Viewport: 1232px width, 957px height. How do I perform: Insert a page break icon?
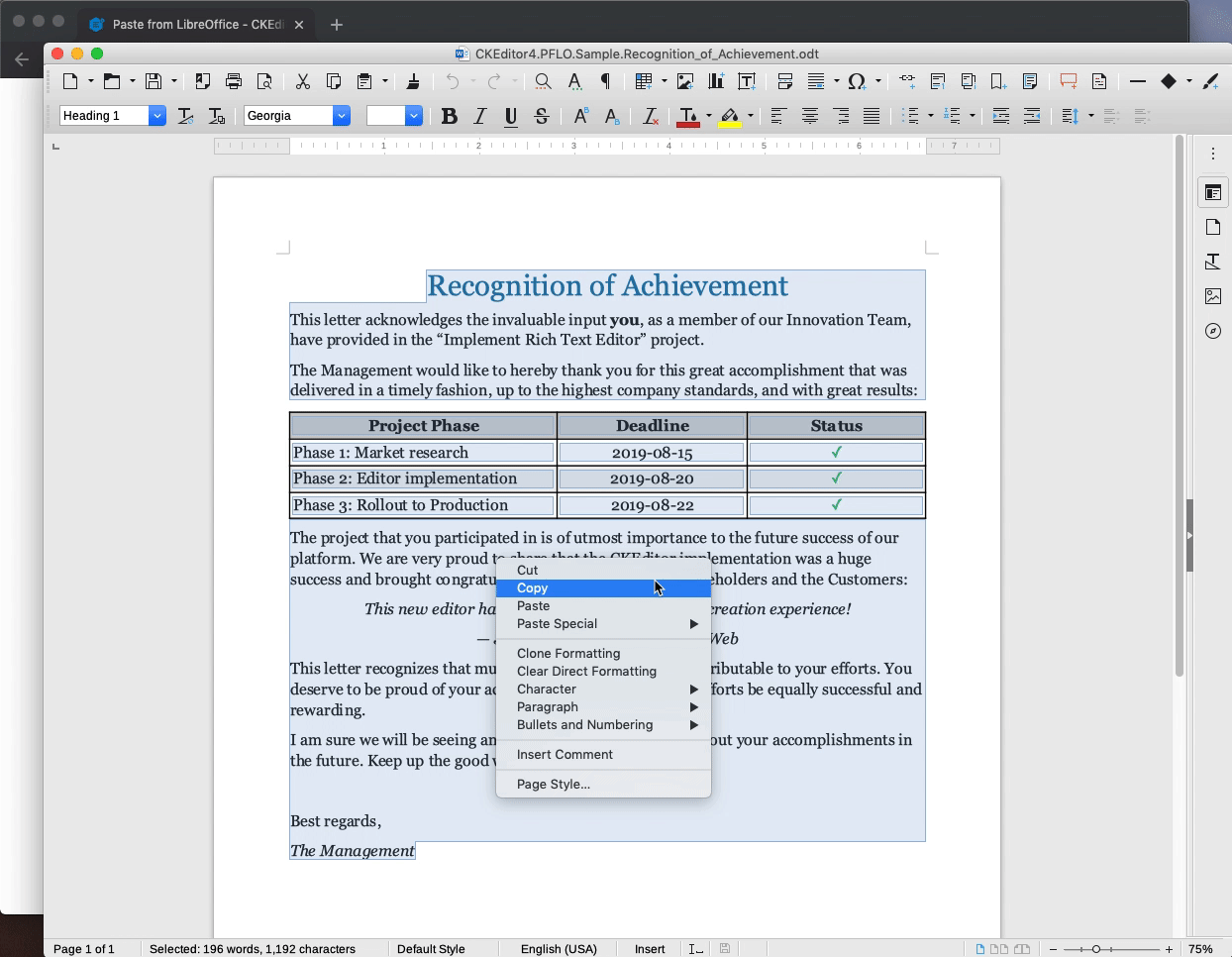(785, 81)
